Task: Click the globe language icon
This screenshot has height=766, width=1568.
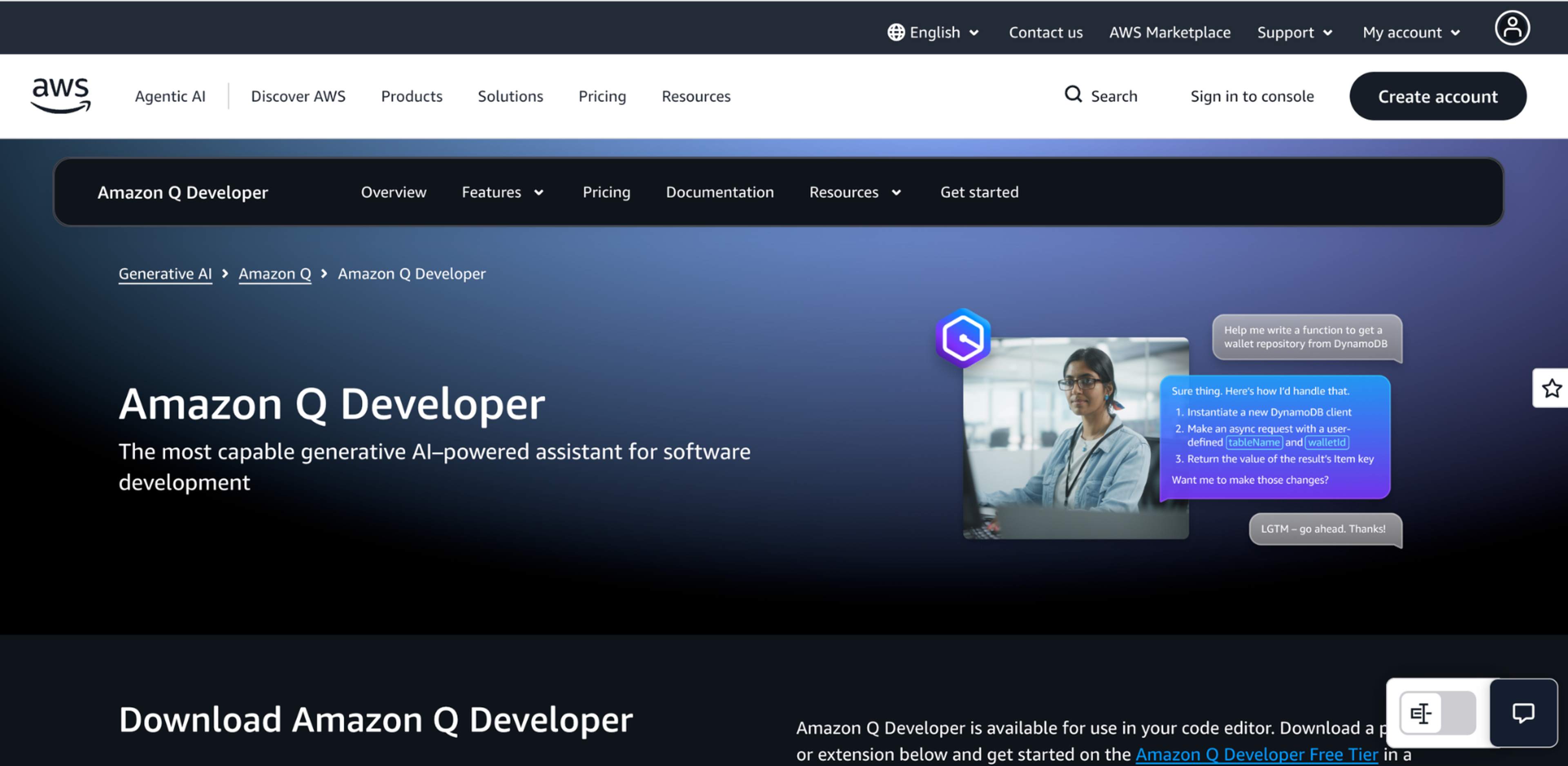Action: [895, 32]
